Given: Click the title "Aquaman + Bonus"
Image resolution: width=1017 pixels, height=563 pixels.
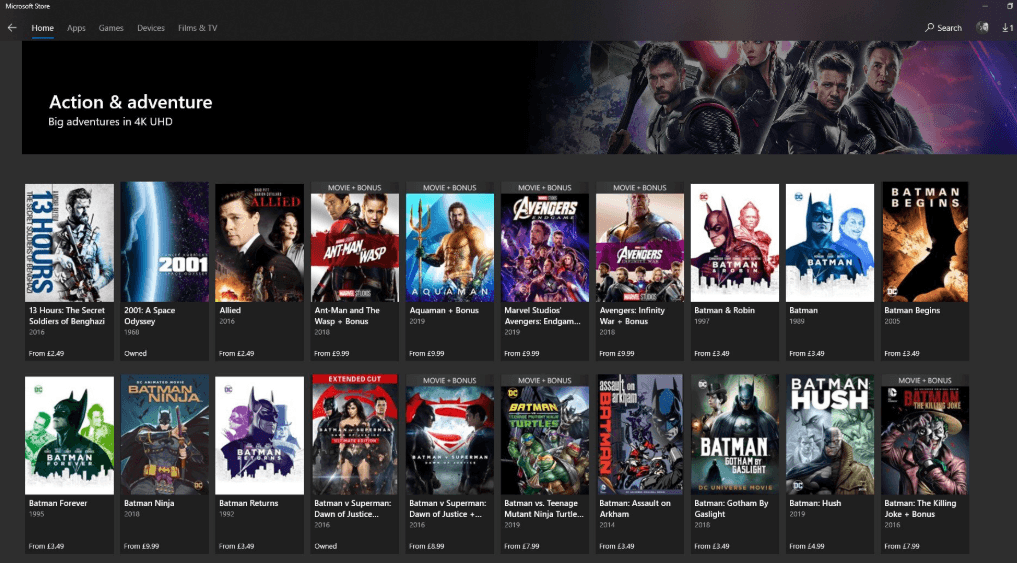Looking at the screenshot, I should tap(444, 310).
